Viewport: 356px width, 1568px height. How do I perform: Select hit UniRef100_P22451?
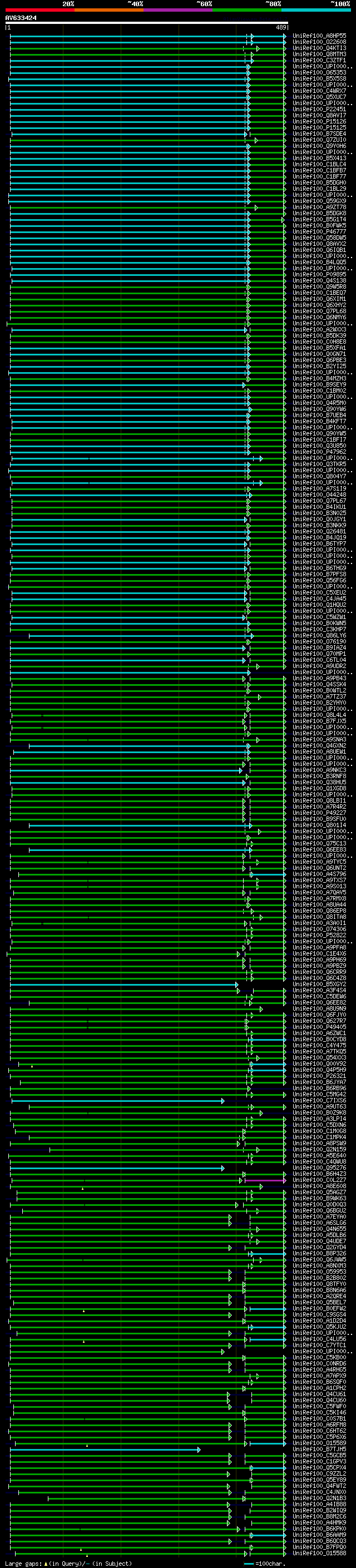coord(319,109)
